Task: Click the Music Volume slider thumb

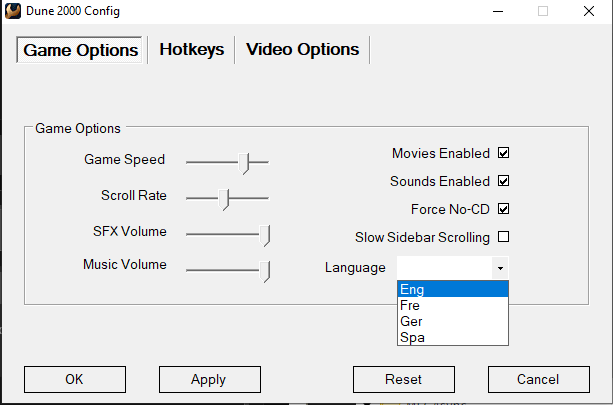Action: pyautogui.click(x=266, y=270)
